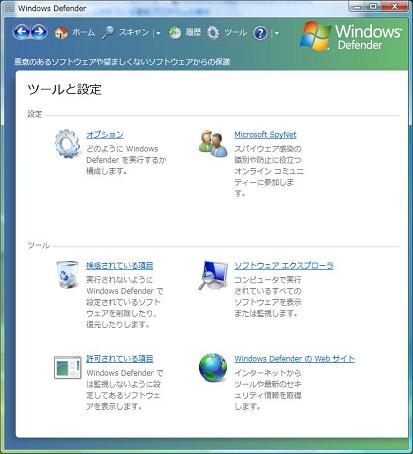Click the allowed items window icon
This screenshot has height=454, width=413.
[x=68, y=367]
